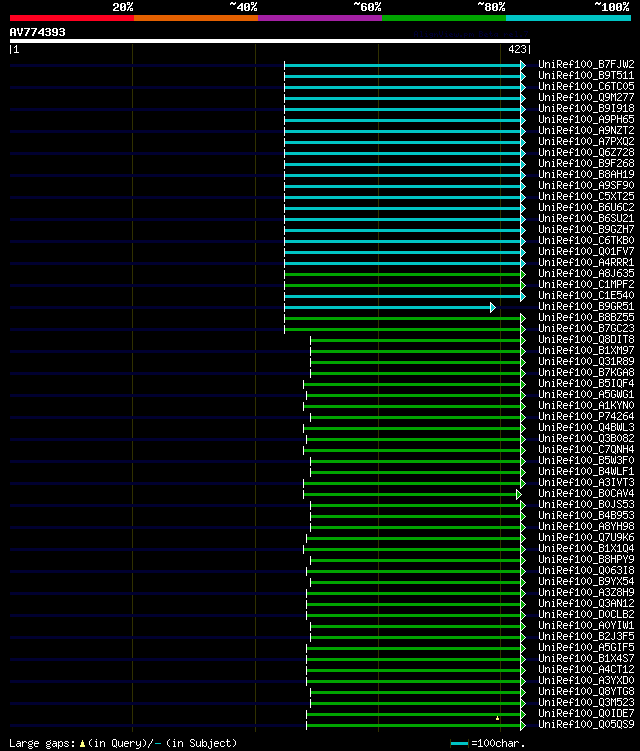The width and height of the screenshot is (640, 751).
Task: Open UniRef100_B9YX54 alignment
Action: click(586, 582)
